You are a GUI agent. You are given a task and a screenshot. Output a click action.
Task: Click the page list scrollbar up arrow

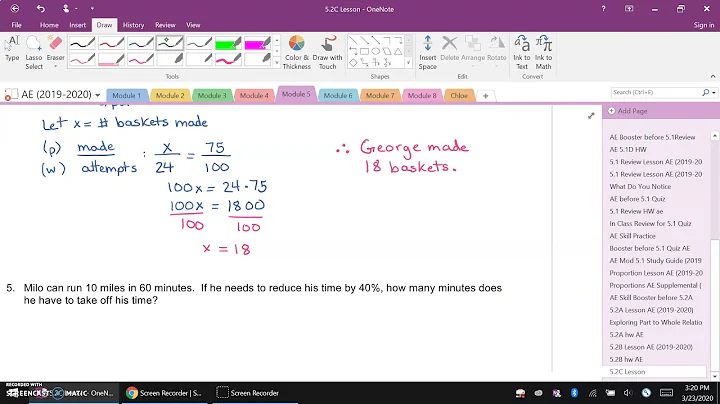point(714,136)
